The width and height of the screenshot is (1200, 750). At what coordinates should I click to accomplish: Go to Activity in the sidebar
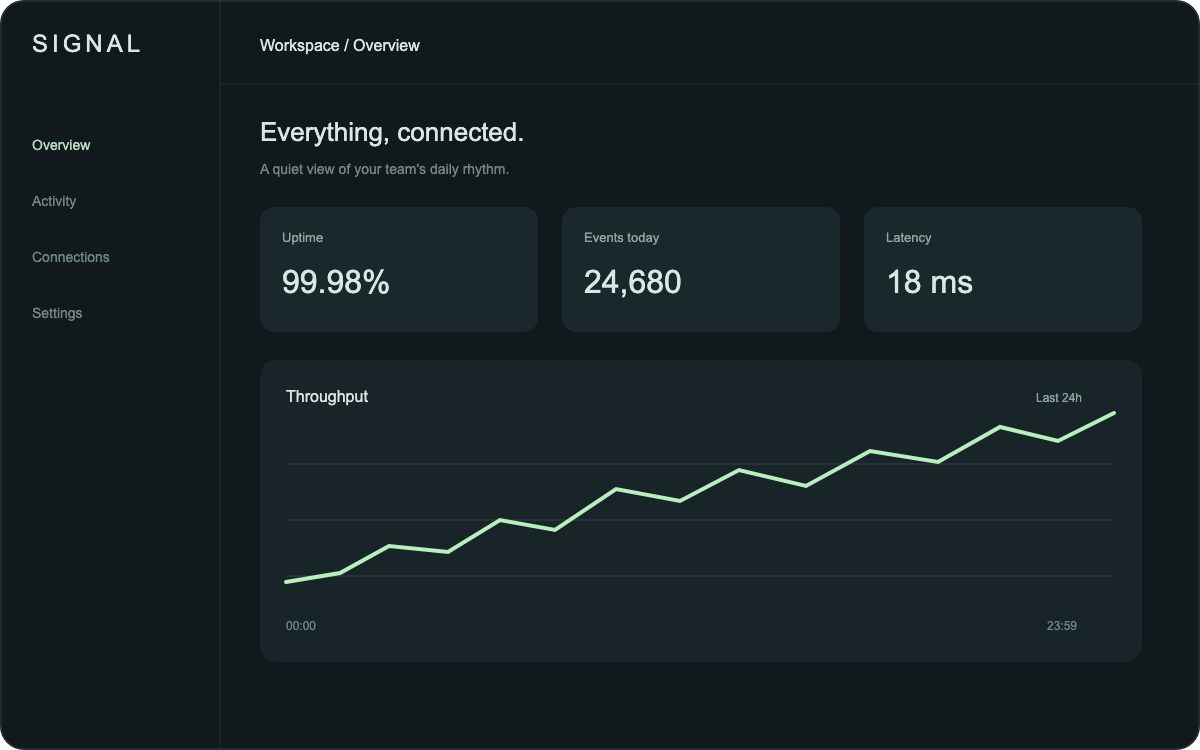[54, 201]
